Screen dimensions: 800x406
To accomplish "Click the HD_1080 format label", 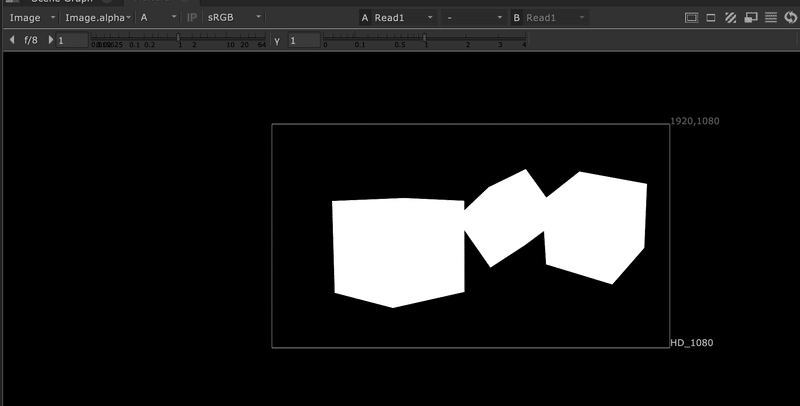I will 691,343.
